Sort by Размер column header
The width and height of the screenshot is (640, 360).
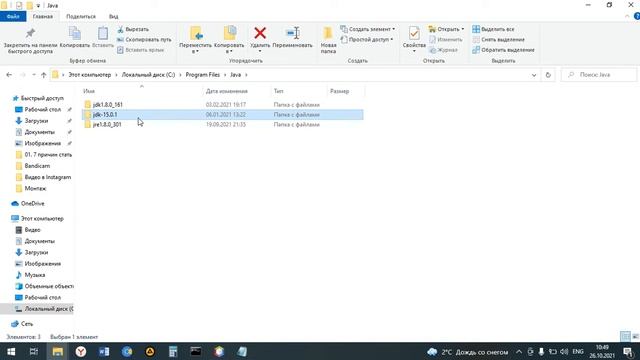pyautogui.click(x=339, y=91)
